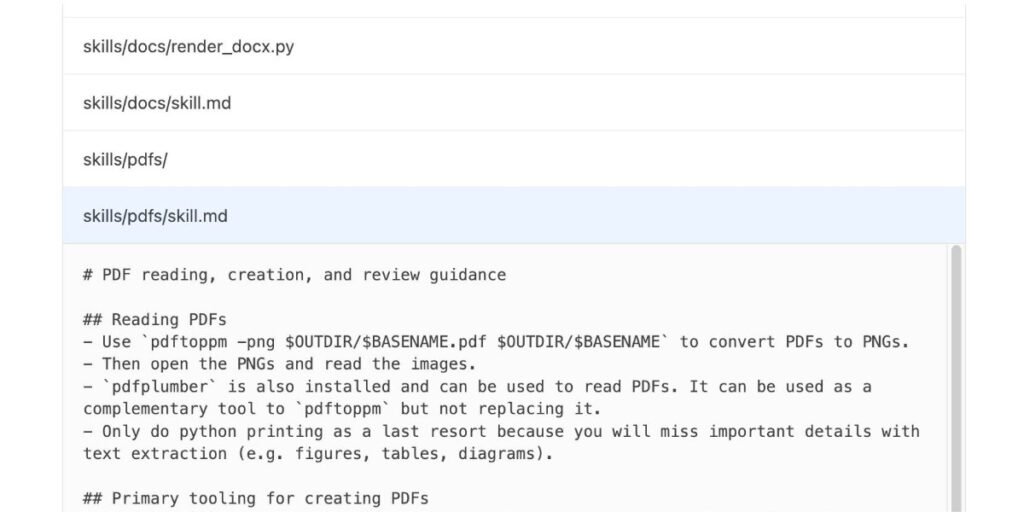Open the skills/docs/render_docx.py file row

(188, 46)
